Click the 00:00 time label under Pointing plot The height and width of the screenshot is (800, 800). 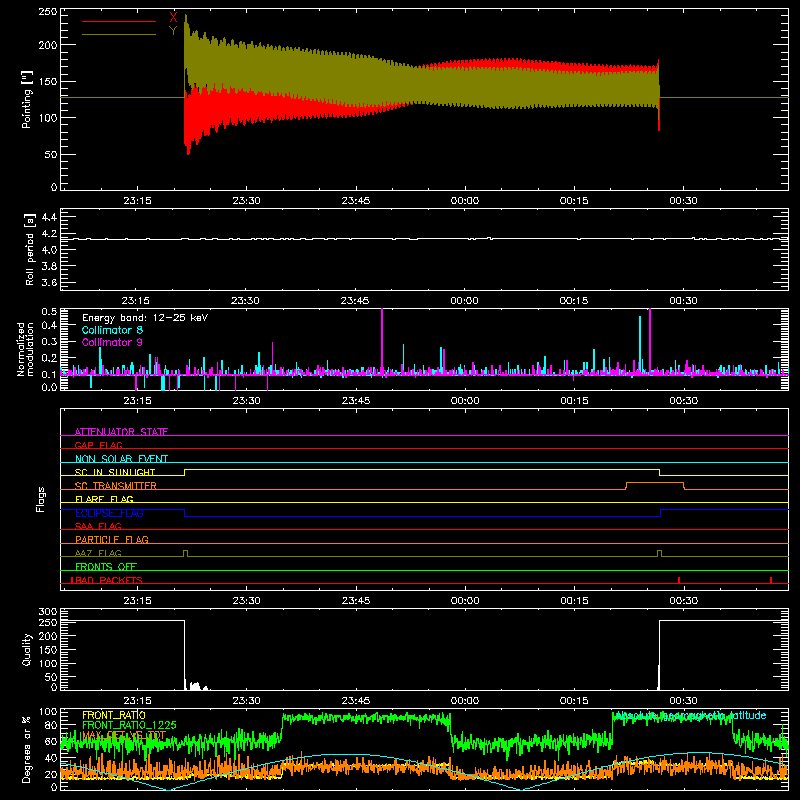tap(465, 201)
